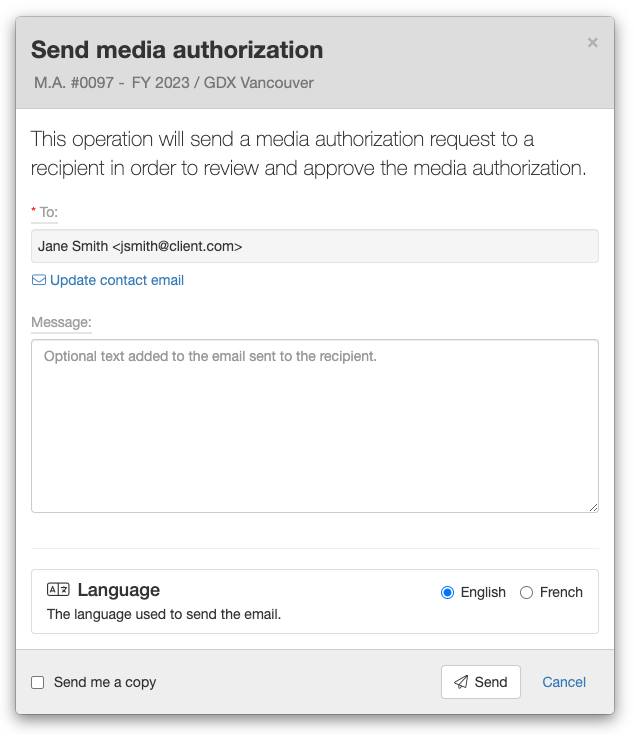This screenshot has width=635, height=735.
Task: Click the English language label
Action: coord(483,592)
